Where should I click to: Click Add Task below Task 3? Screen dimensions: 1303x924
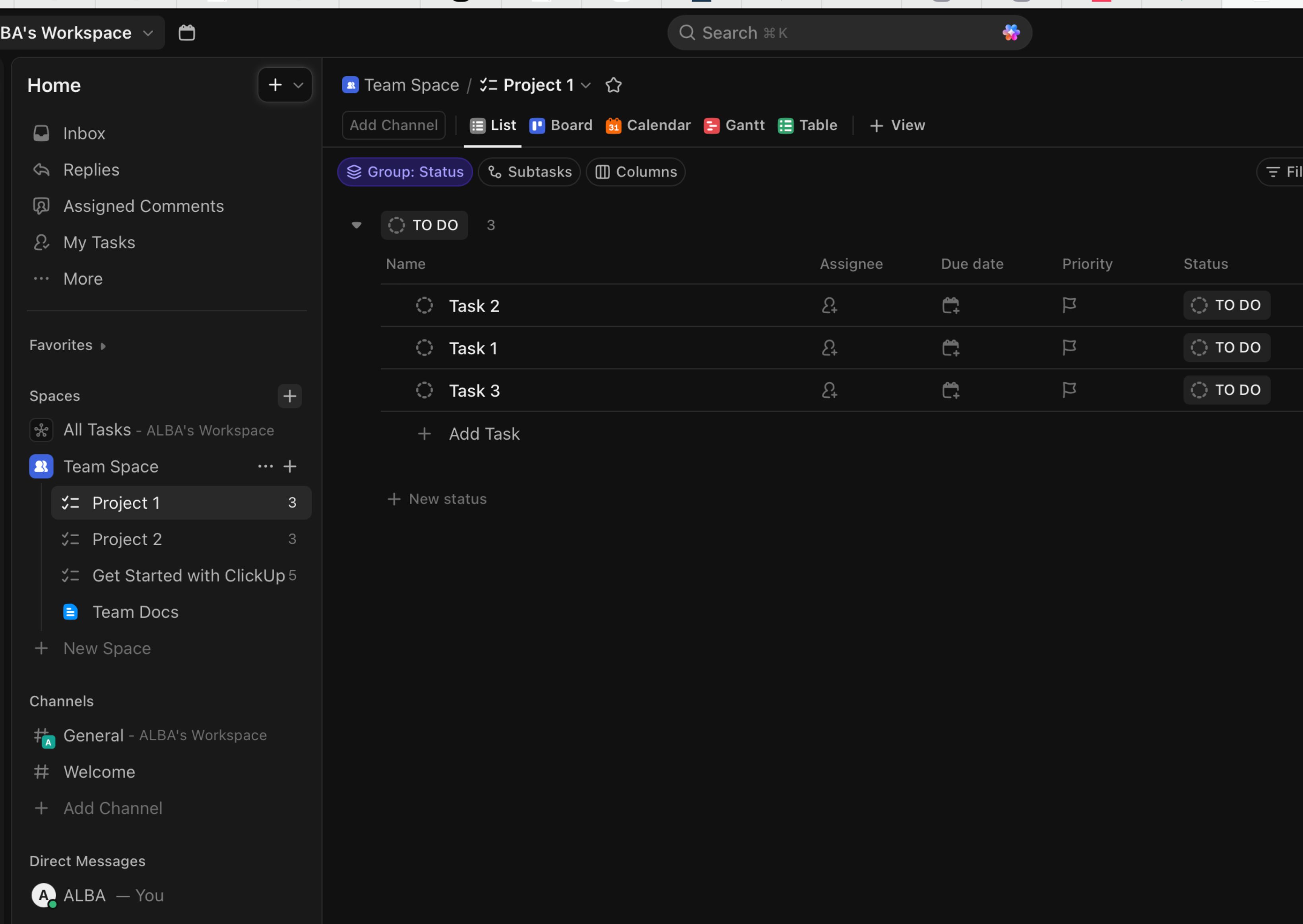(484, 434)
